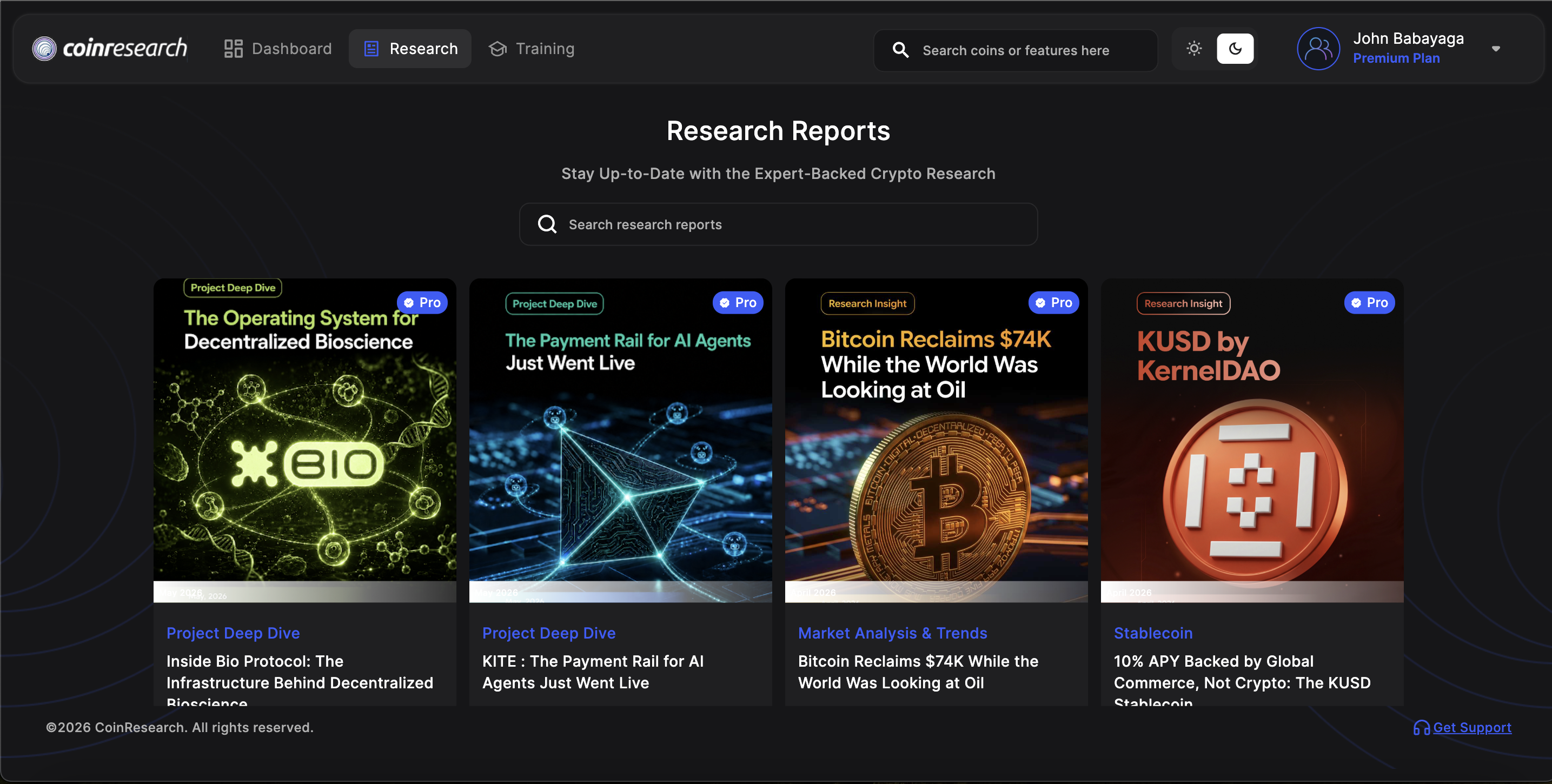Click the Training graduation cap icon
The image size is (1552, 784).
(x=498, y=49)
